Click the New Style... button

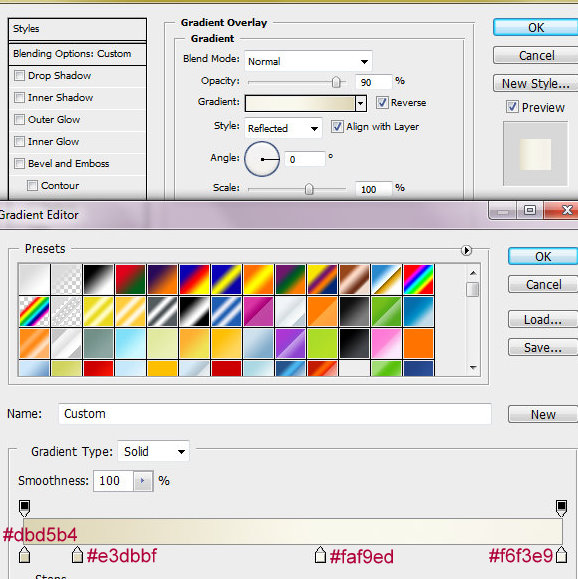(535, 83)
